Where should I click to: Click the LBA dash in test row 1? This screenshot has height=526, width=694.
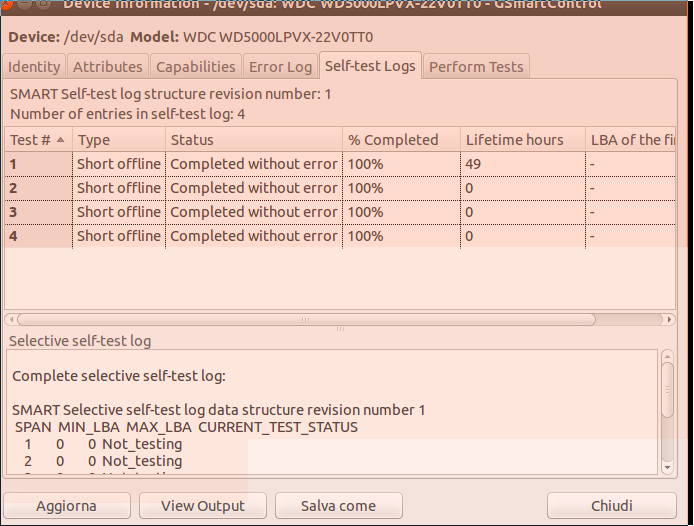click(592, 165)
